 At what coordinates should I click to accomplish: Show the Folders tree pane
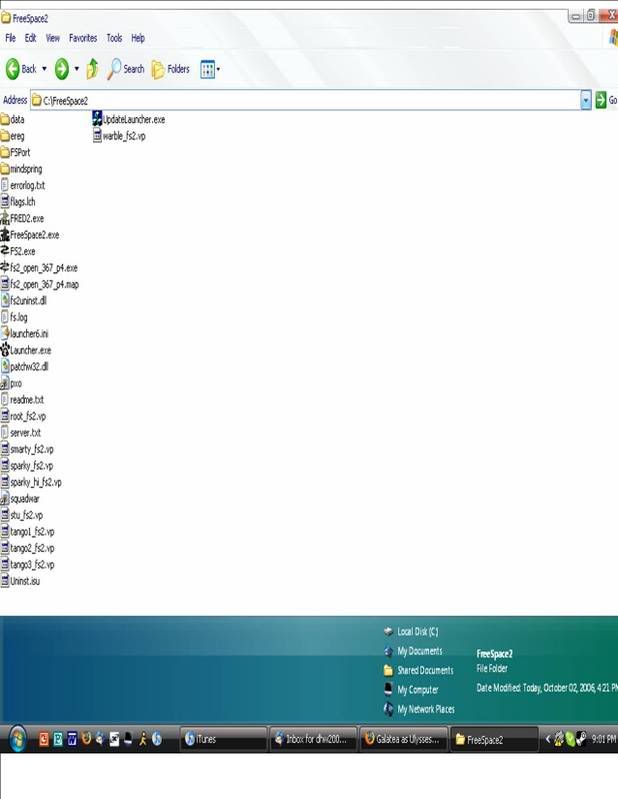click(x=171, y=69)
